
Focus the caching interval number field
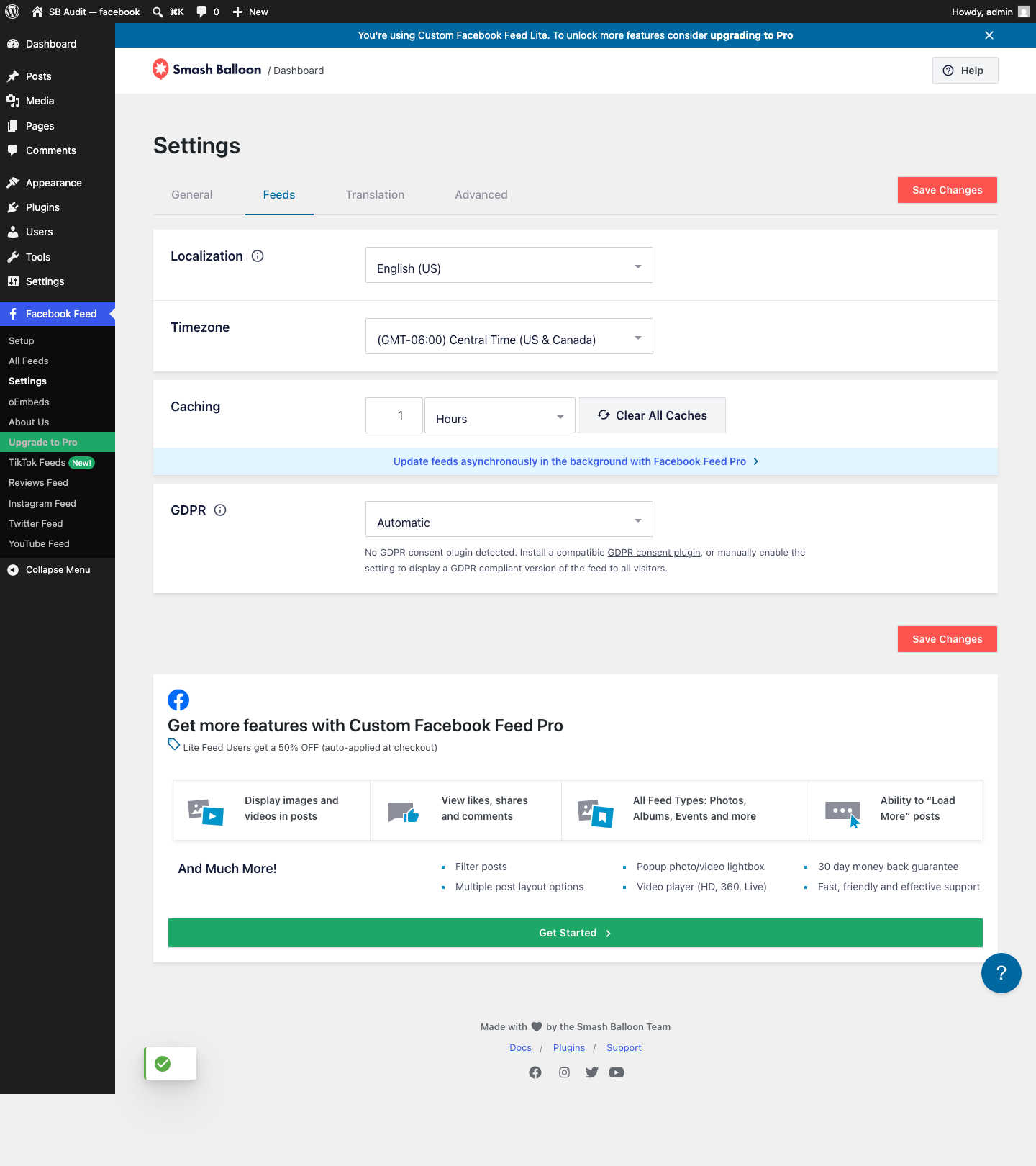tap(394, 415)
